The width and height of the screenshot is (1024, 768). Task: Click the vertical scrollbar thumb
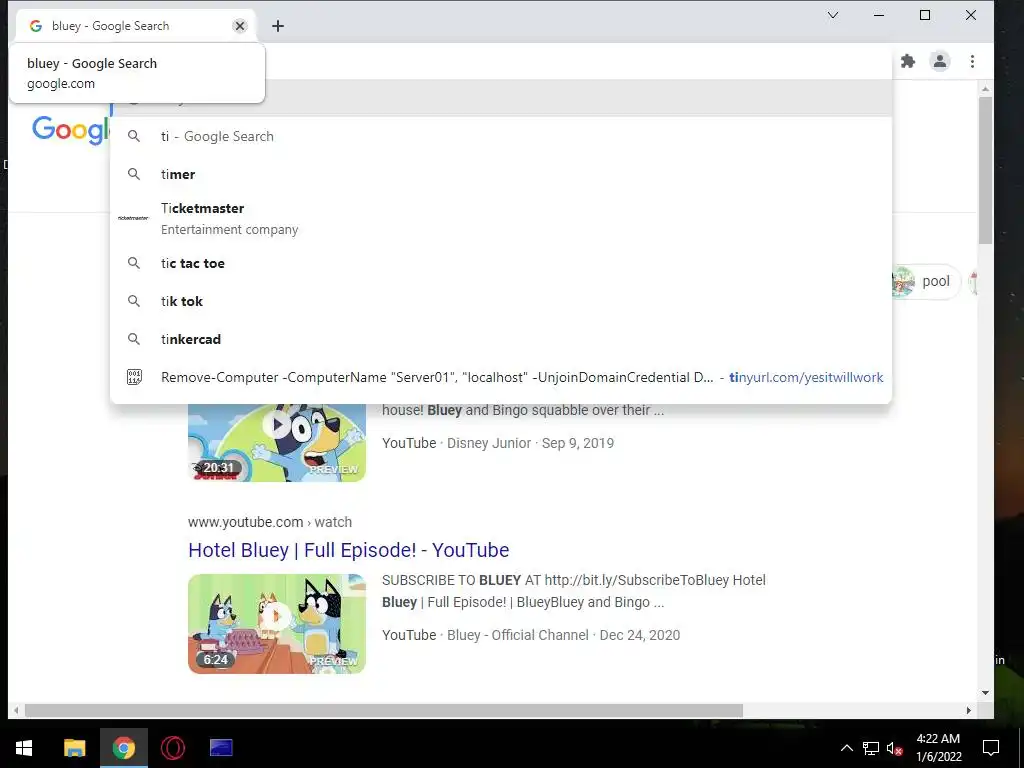(985, 171)
